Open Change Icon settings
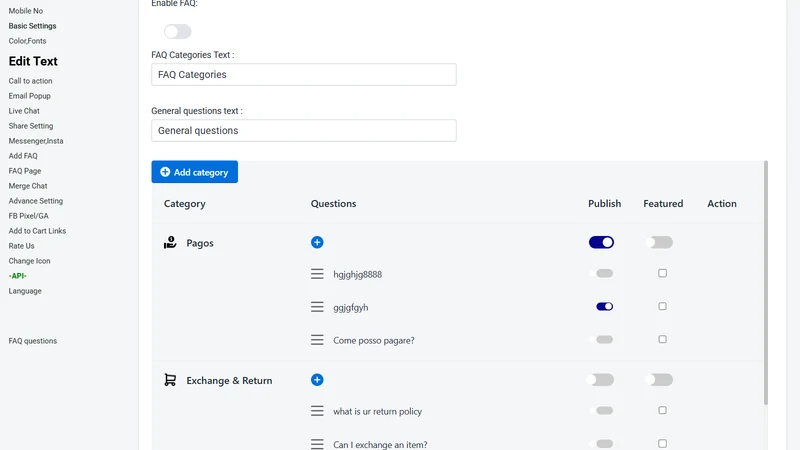This screenshot has width=800, height=450. [x=29, y=261]
